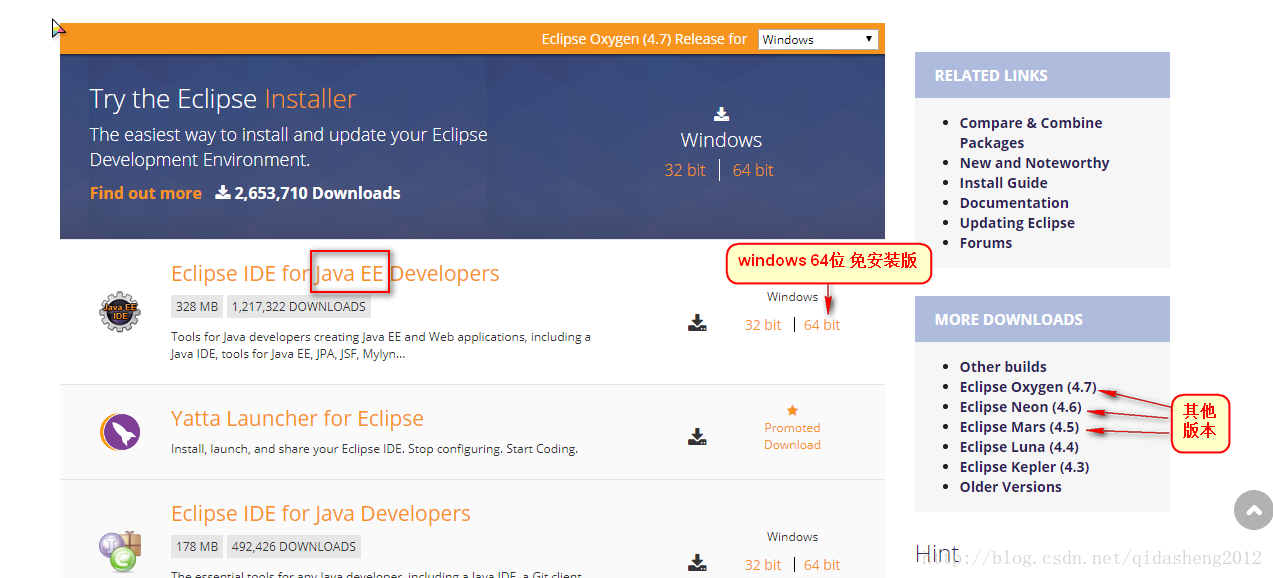Download Eclipse Installer 64 bit

pos(753,170)
